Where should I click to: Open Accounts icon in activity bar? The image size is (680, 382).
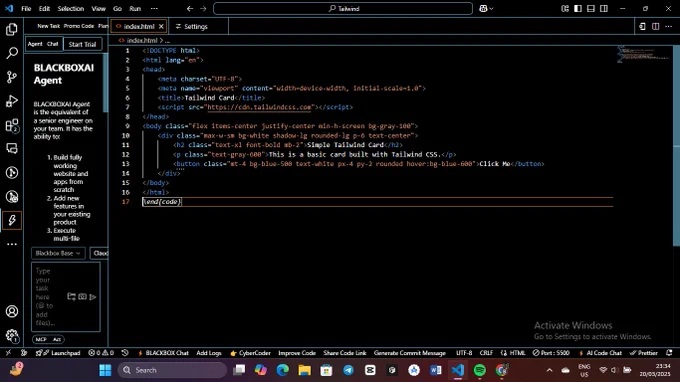point(12,311)
